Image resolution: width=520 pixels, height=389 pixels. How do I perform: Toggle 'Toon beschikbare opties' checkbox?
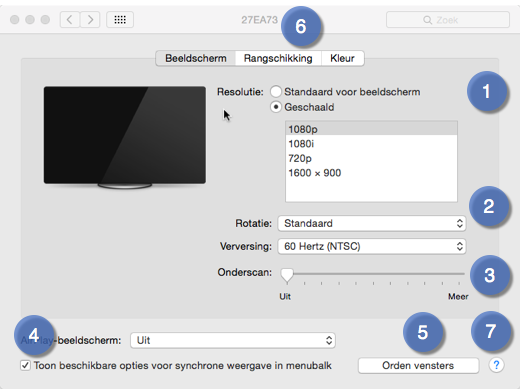tap(25, 365)
